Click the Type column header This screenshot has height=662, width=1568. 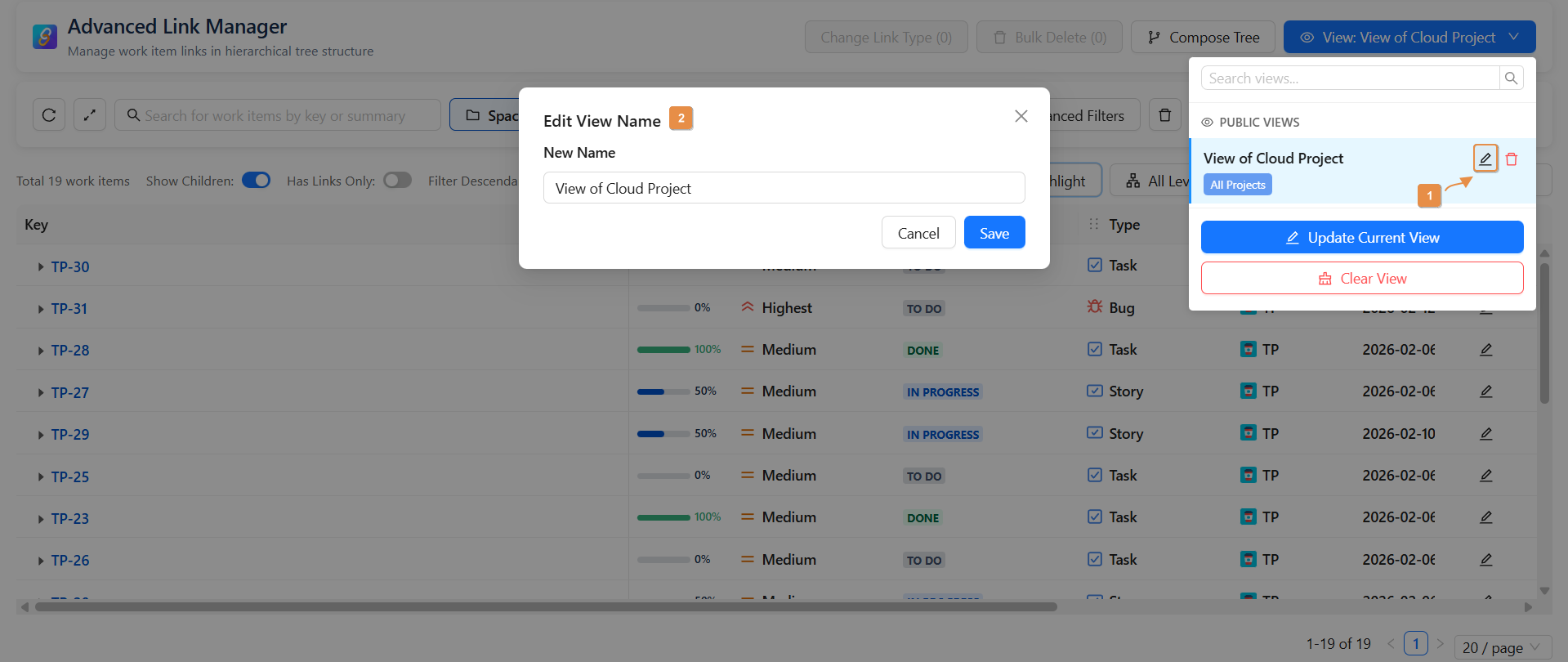(1124, 225)
